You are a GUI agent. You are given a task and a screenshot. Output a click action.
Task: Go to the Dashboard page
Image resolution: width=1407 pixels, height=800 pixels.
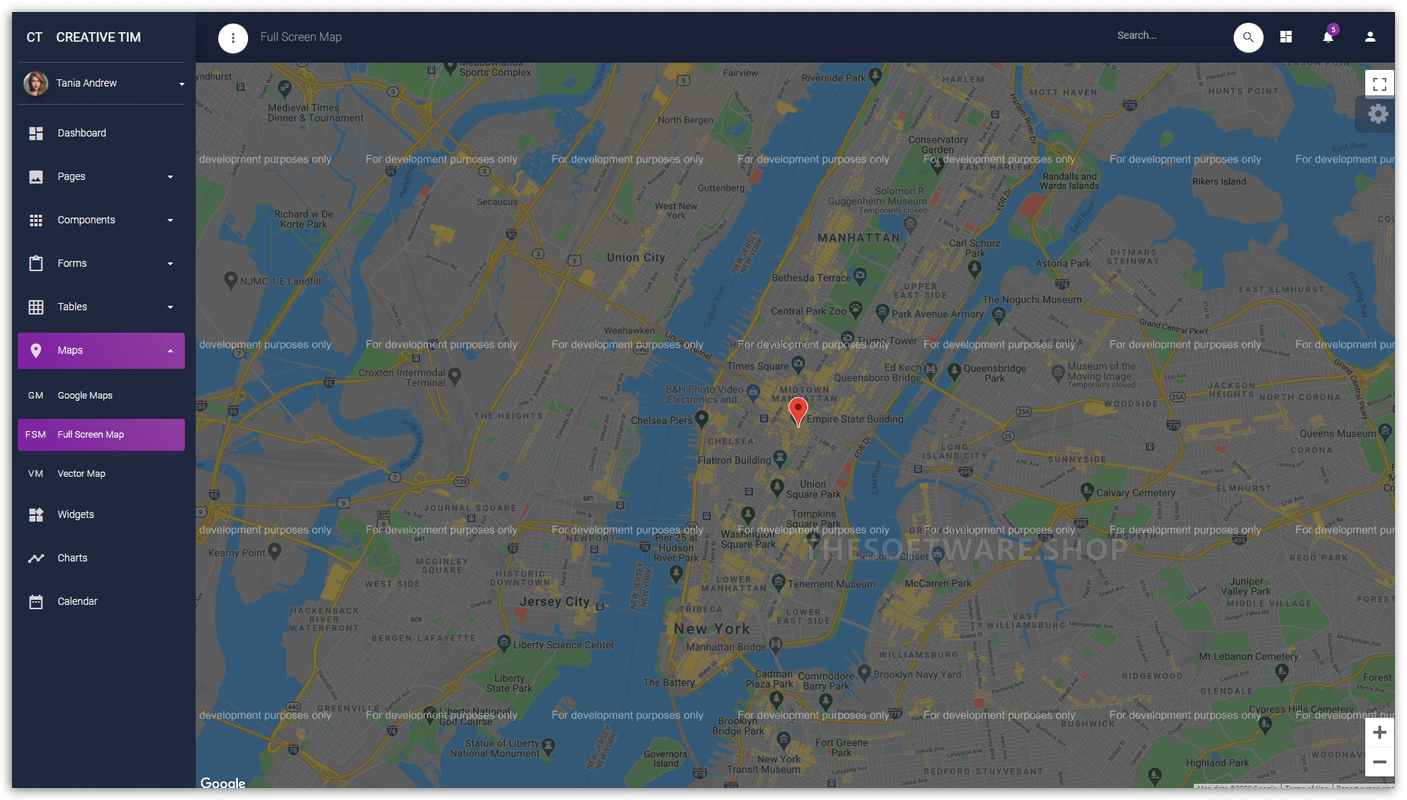(82, 133)
